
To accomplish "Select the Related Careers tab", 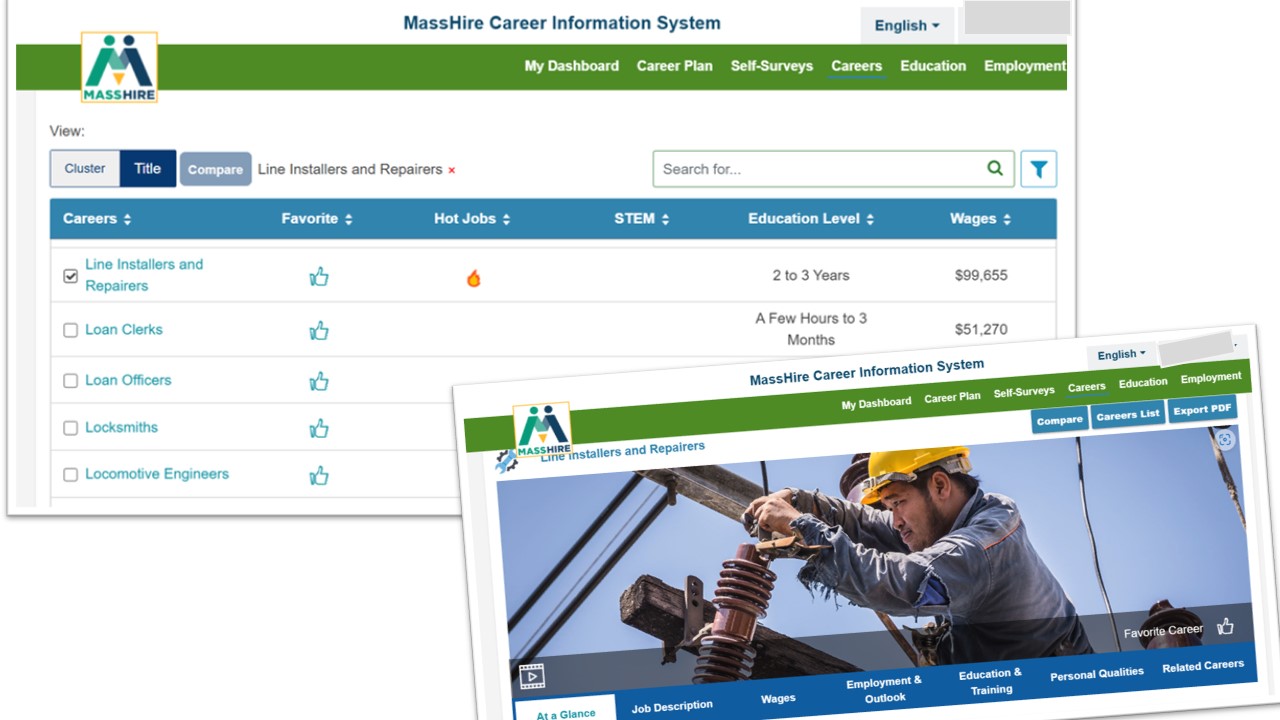I will point(1203,666).
